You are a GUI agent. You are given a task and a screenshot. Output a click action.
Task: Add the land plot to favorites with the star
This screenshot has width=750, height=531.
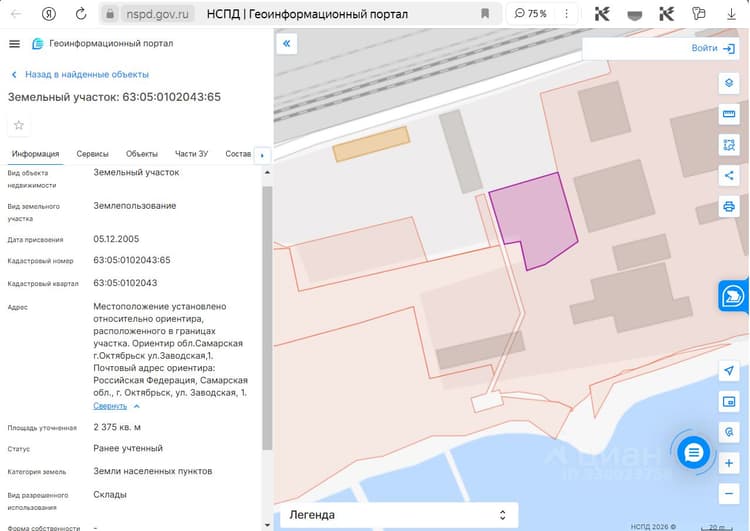point(19,125)
